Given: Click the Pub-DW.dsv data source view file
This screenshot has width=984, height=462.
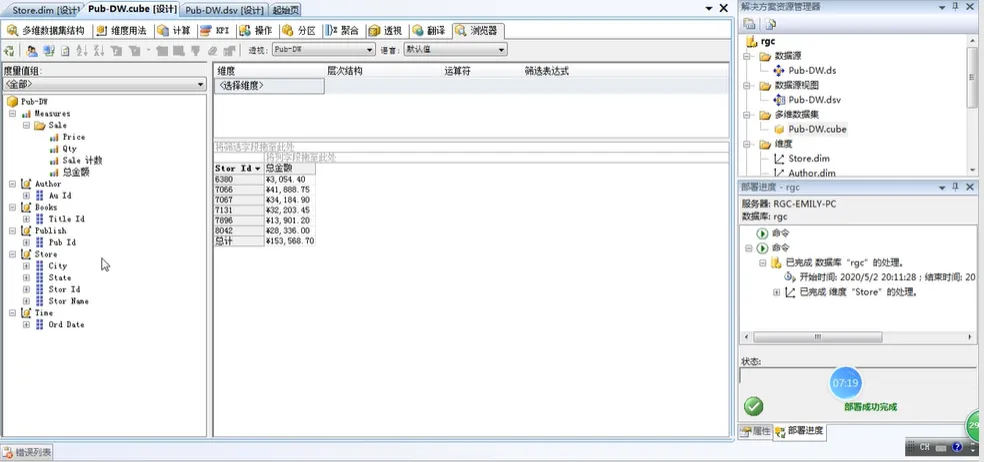Looking at the screenshot, I should pos(815,100).
